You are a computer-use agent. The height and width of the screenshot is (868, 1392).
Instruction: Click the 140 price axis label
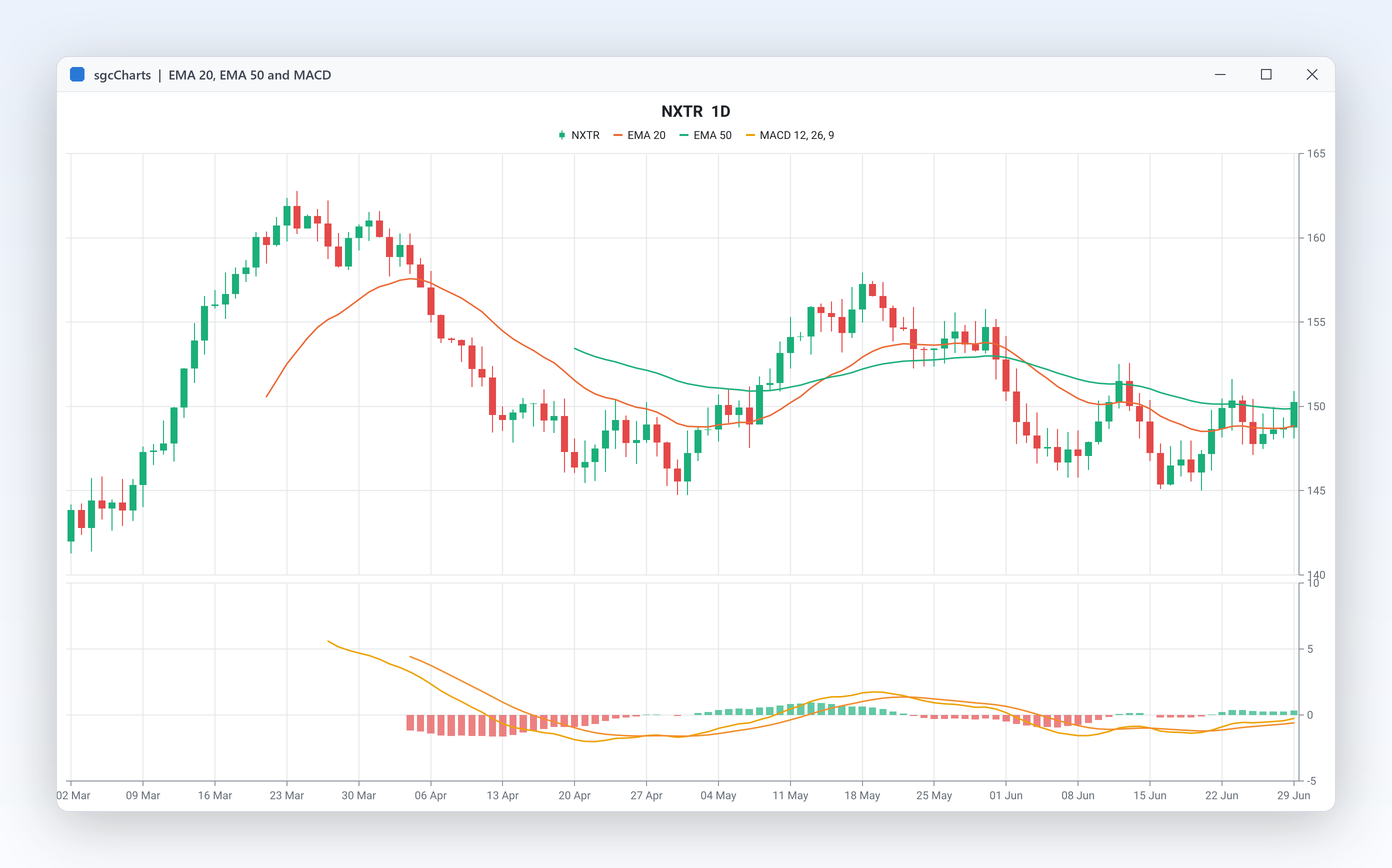coord(1315,574)
